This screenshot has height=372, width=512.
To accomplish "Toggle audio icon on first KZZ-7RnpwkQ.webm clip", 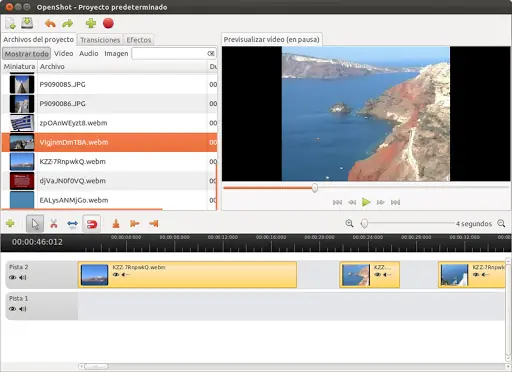I will click(125, 275).
